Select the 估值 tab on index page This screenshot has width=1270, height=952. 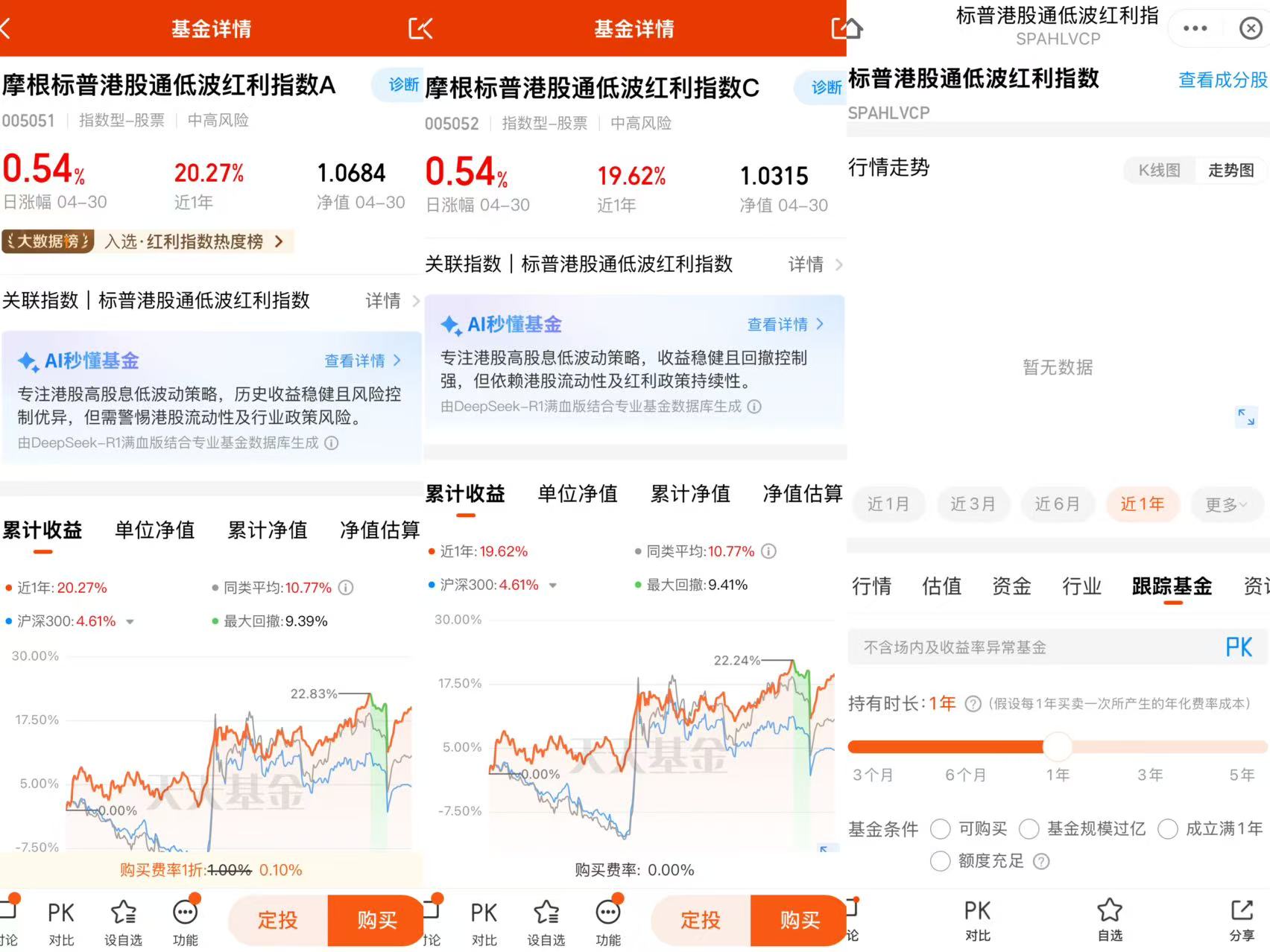tap(941, 587)
